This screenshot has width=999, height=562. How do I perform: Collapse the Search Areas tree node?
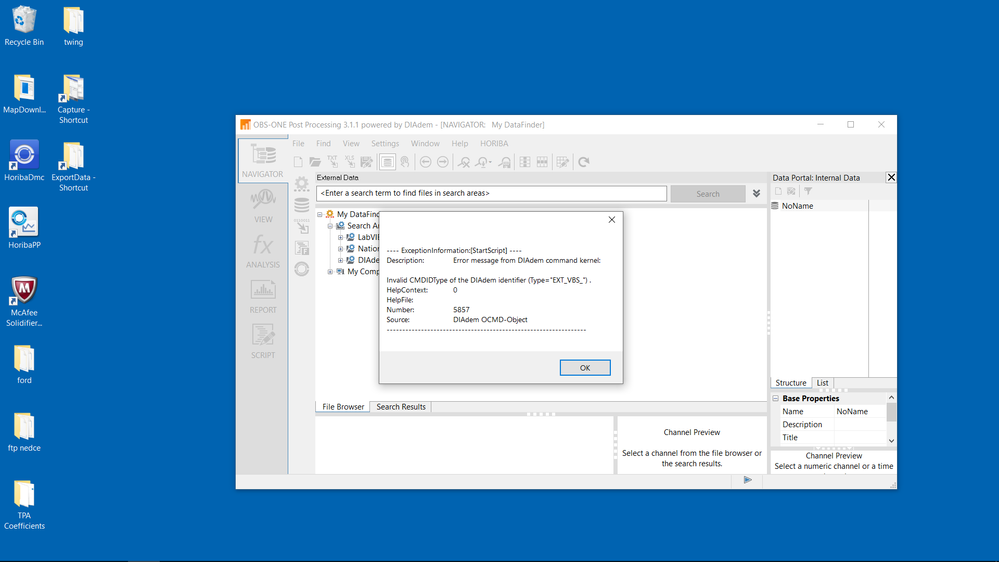coord(330,226)
